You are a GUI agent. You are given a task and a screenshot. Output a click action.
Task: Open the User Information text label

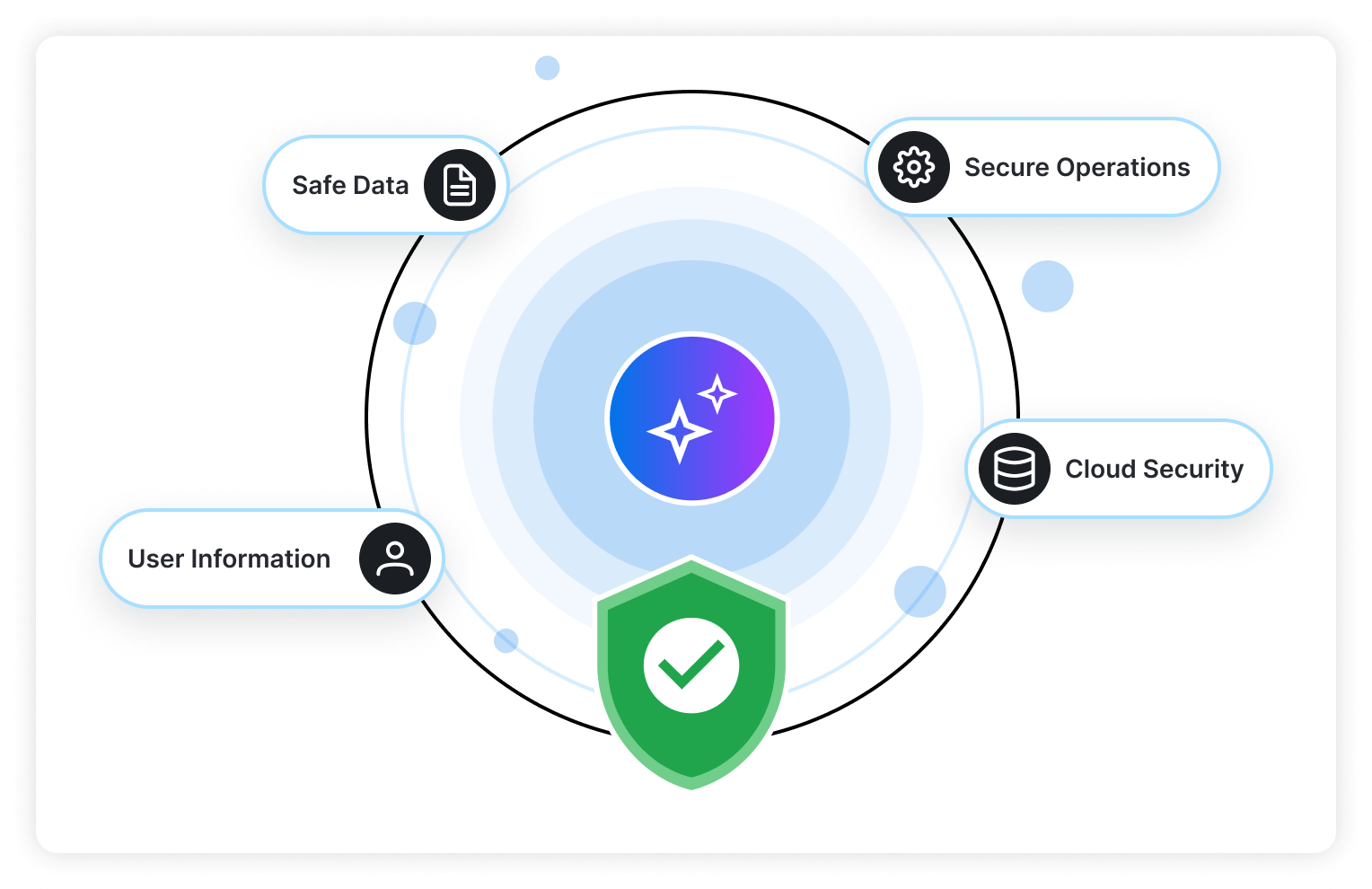coord(229,559)
